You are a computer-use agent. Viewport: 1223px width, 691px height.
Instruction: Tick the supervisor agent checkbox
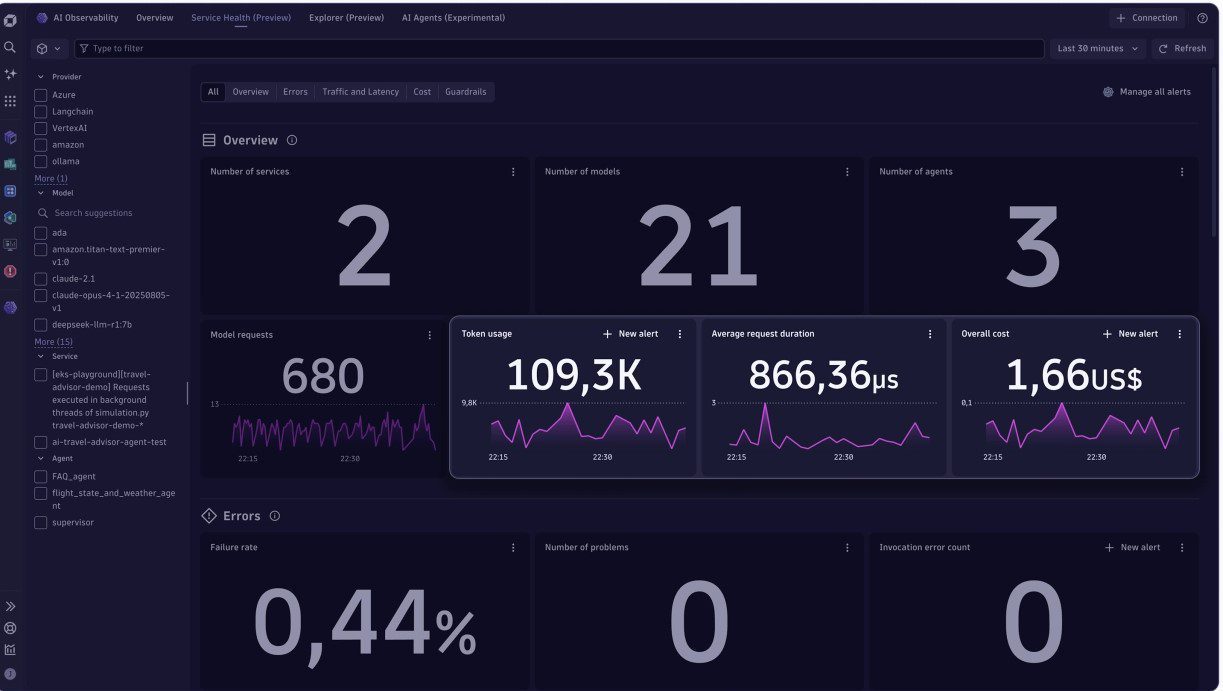tap(41, 523)
